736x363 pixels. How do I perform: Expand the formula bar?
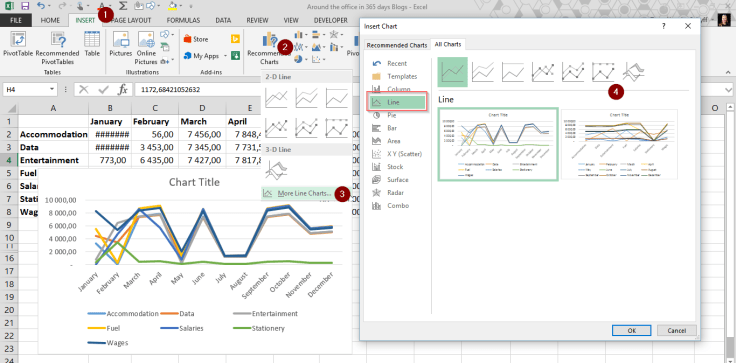pos(729,89)
